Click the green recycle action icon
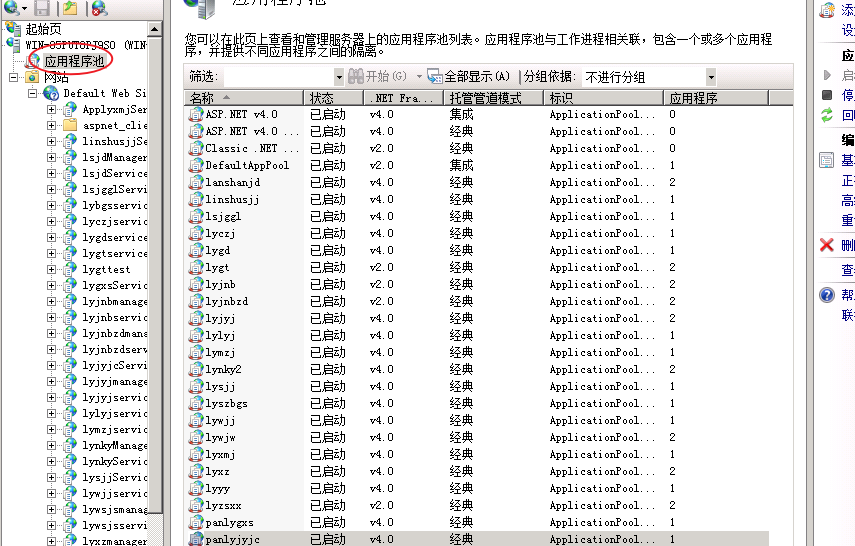The image size is (855, 546). point(827,115)
